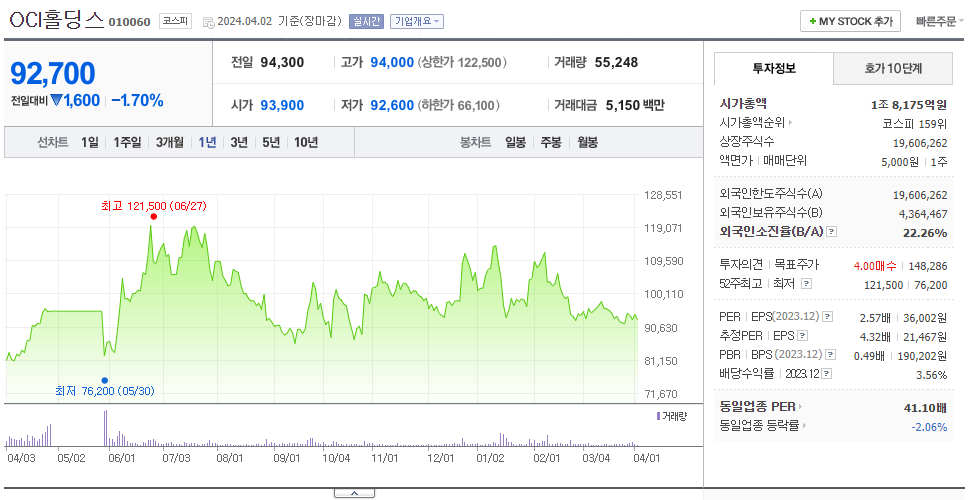Click the 상한가 122,500 text
Image resolution: width=968 pixels, height=500 pixels.
(462, 62)
